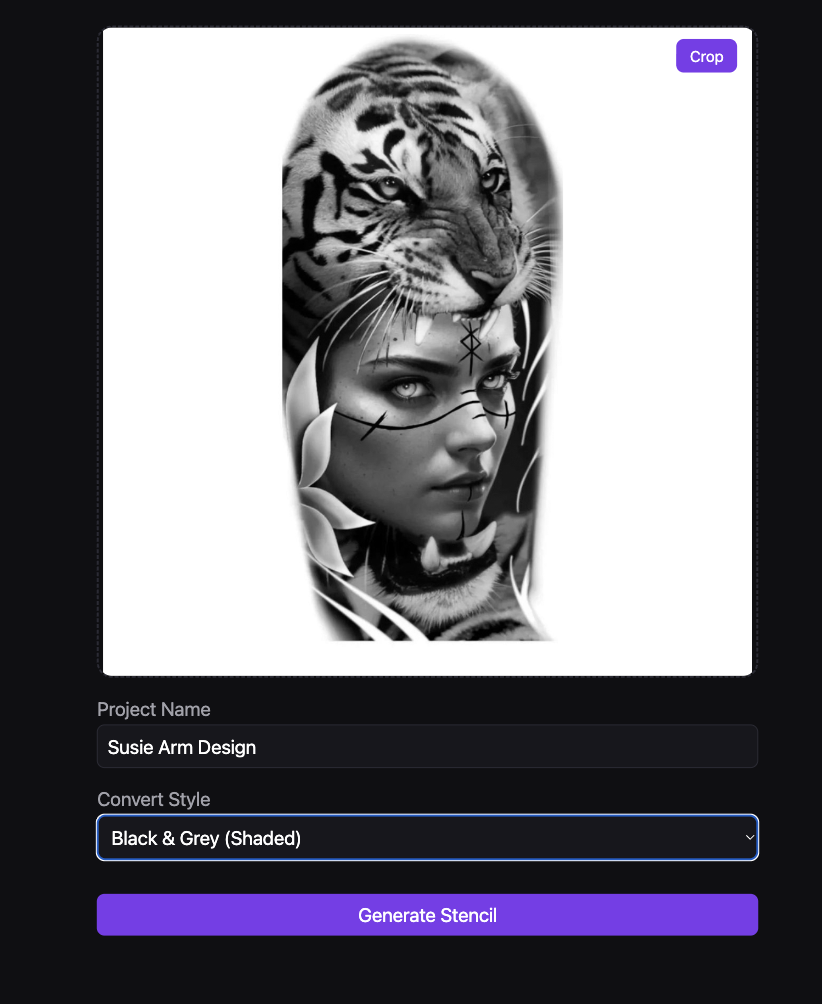Click the Convert Style label

pyautogui.click(x=154, y=799)
